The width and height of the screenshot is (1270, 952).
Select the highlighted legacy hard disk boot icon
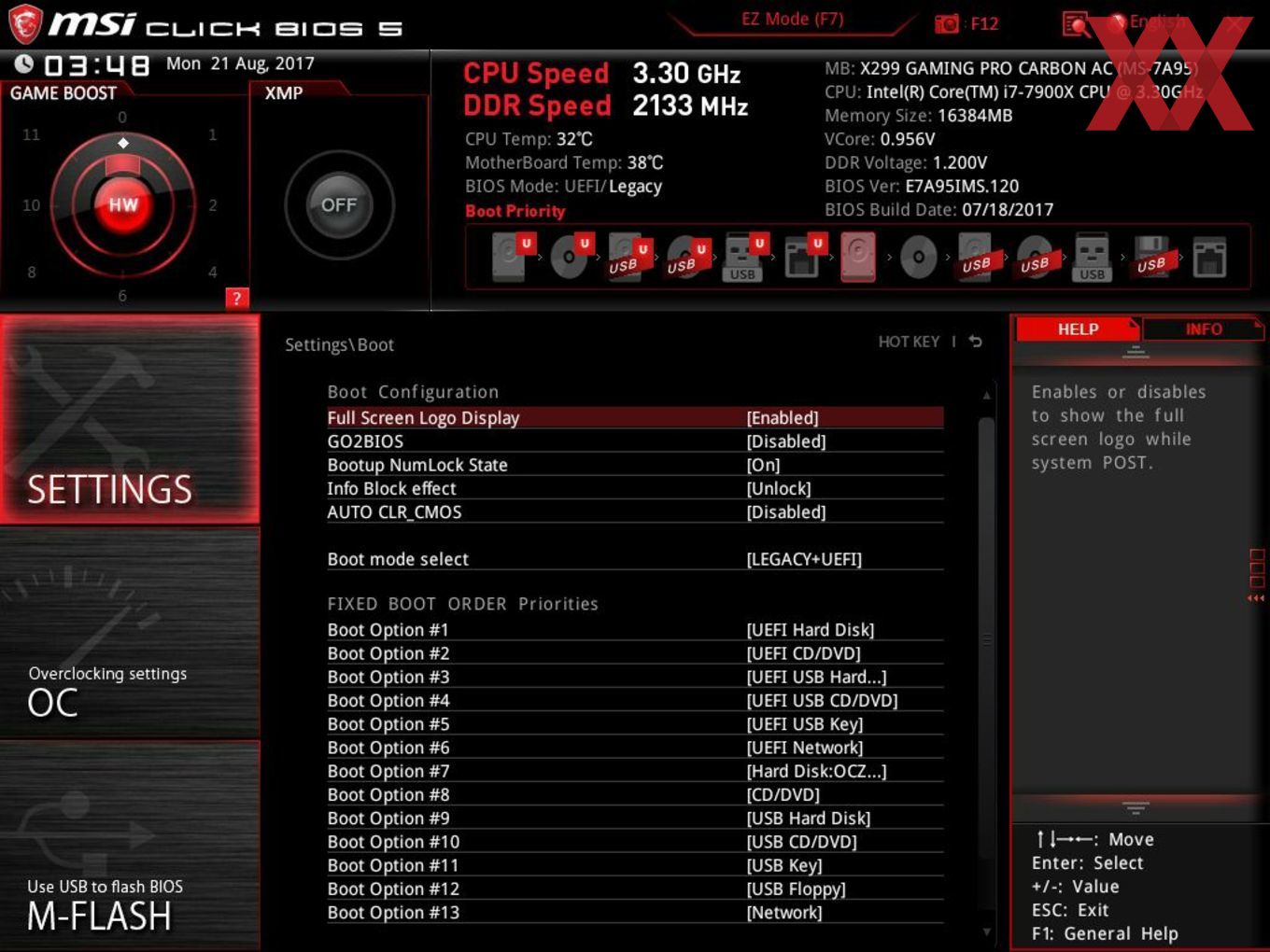859,257
